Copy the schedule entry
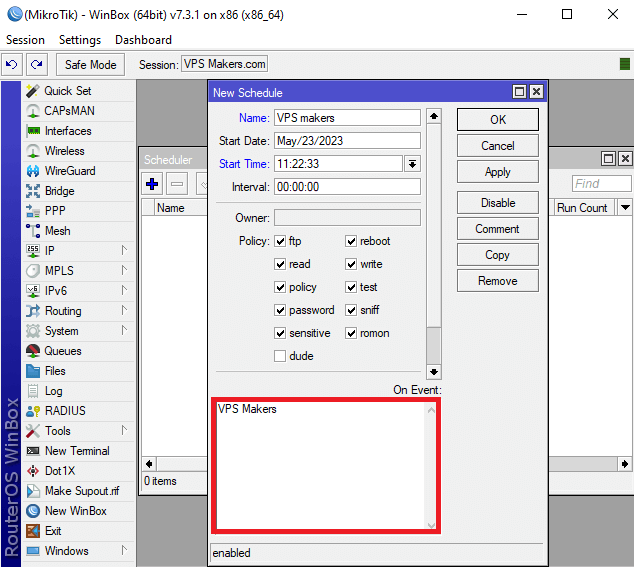Image resolution: width=634 pixels, height=567 pixels. pos(498,255)
